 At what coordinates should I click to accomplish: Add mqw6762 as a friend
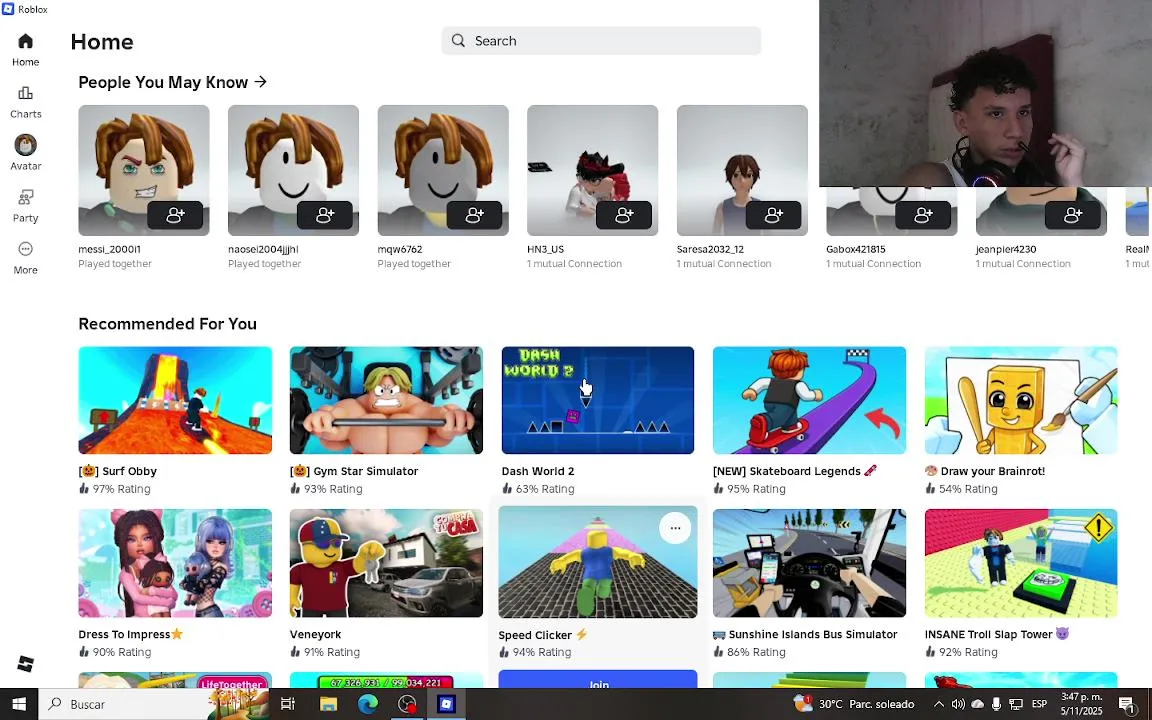click(x=475, y=215)
